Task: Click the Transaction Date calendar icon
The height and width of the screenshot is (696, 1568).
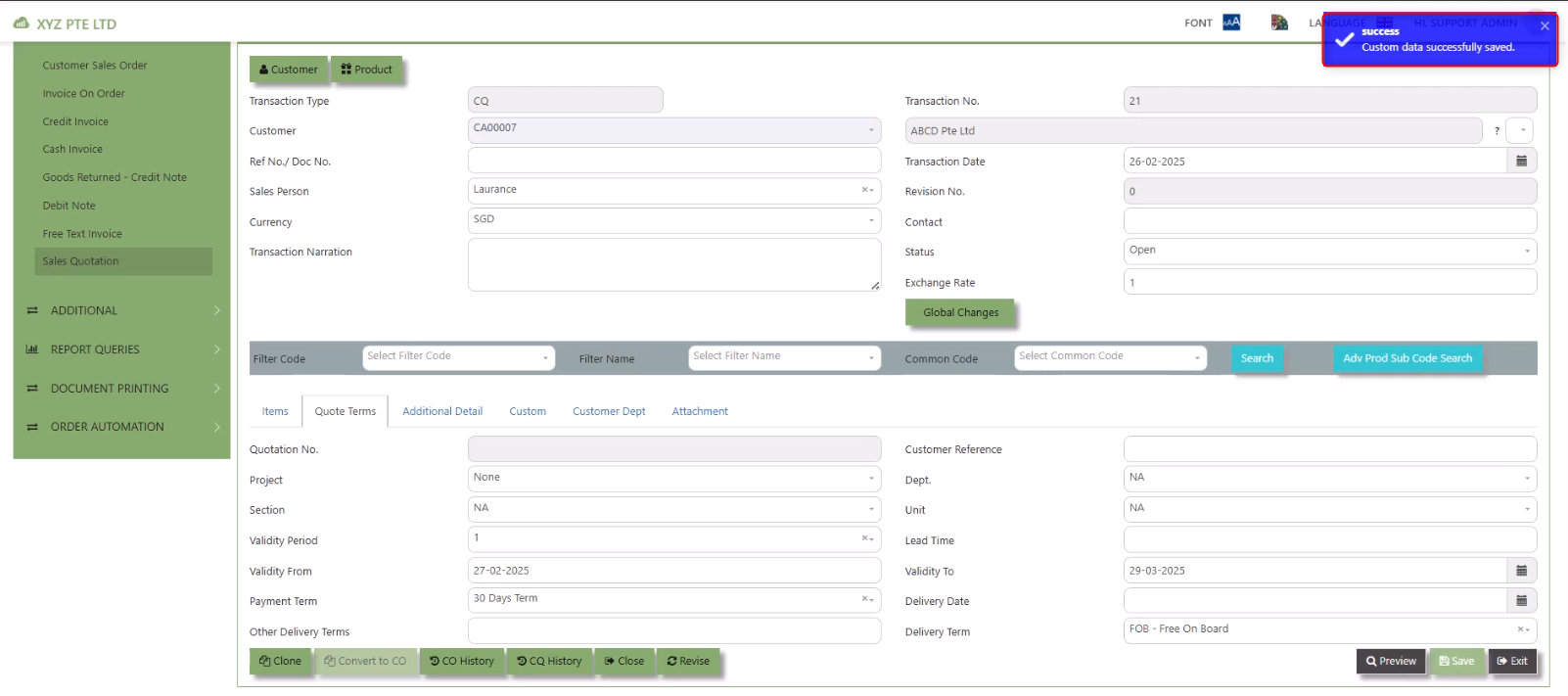Action: click(1521, 162)
